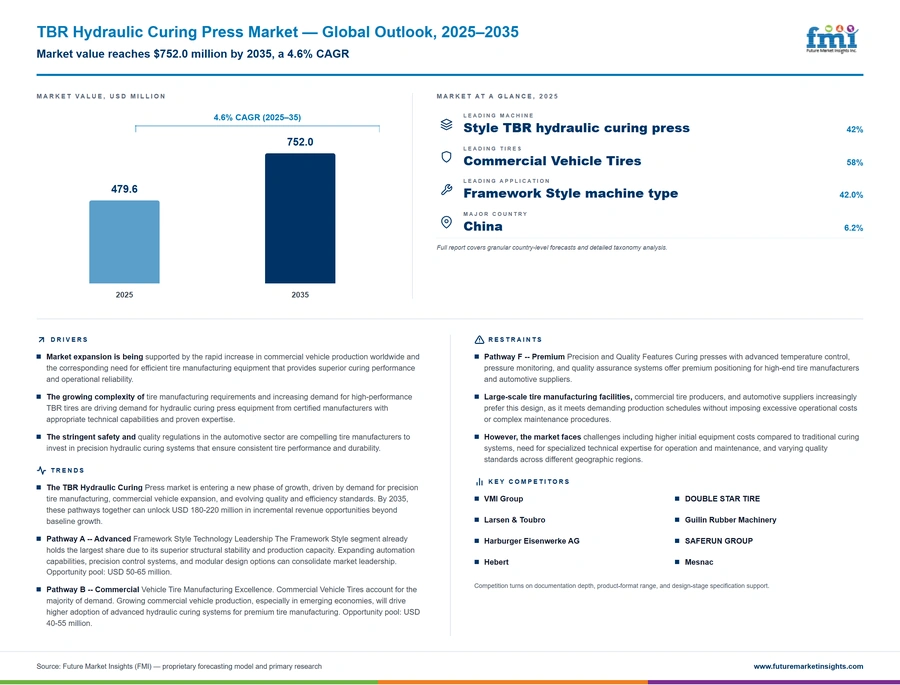The height and width of the screenshot is (685, 900).
Task: Click the layers icon beside Leading Machine
Action: coord(446,125)
